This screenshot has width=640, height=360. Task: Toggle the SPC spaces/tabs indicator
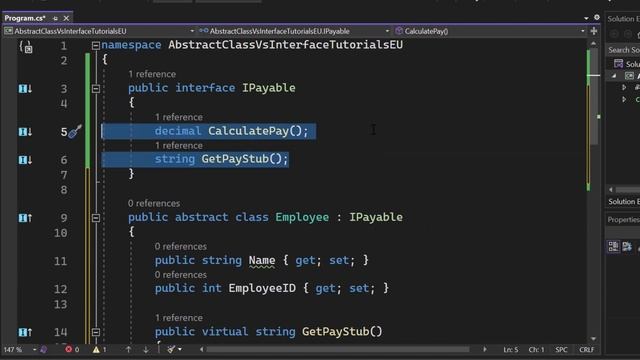[x=561, y=350]
